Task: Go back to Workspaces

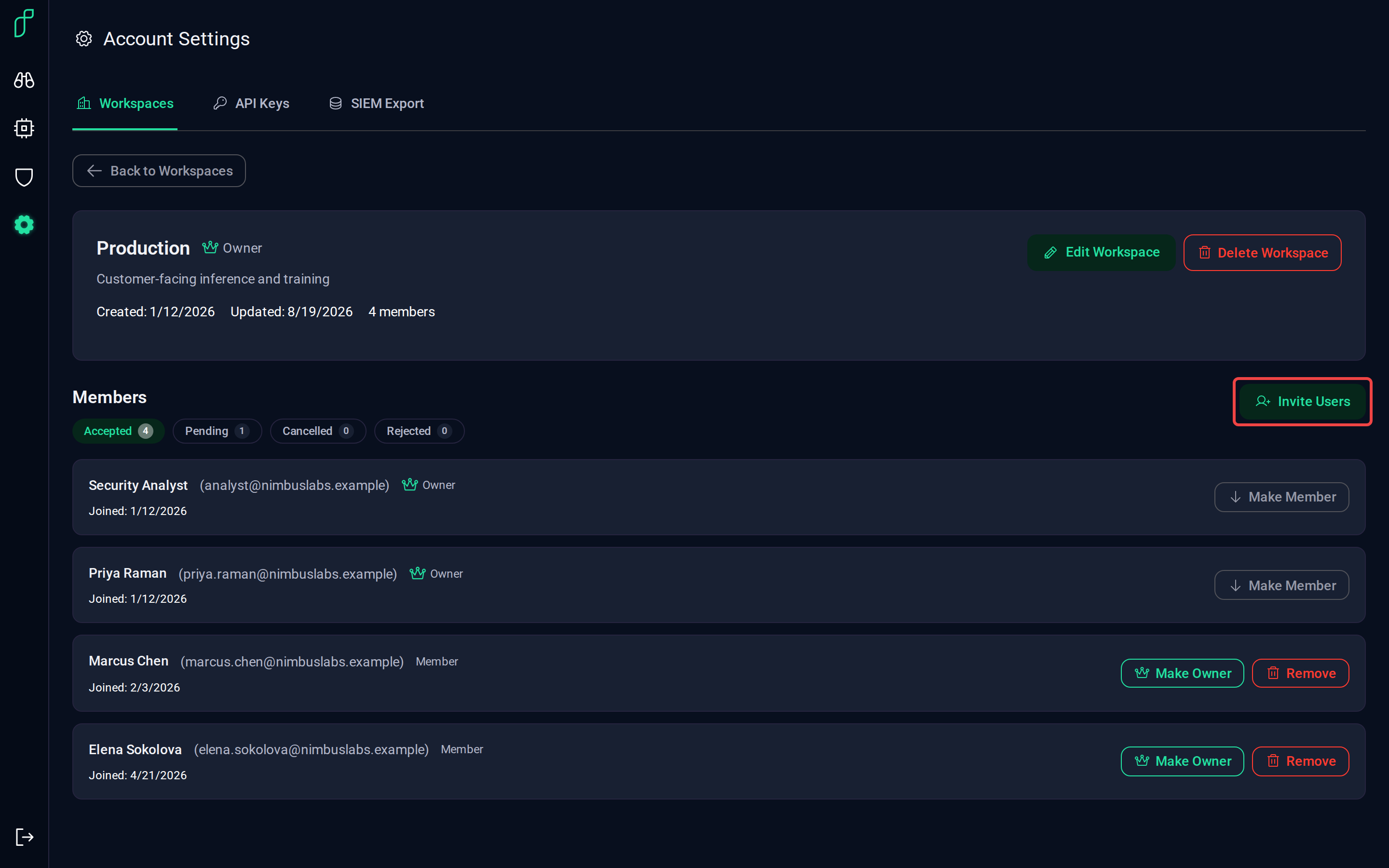Action: (x=159, y=171)
